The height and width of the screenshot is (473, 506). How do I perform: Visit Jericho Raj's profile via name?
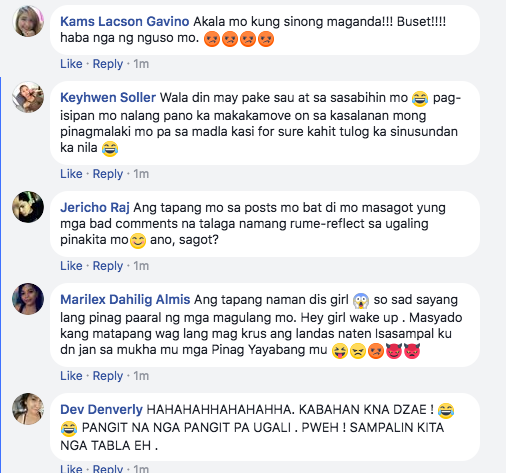[95, 208]
